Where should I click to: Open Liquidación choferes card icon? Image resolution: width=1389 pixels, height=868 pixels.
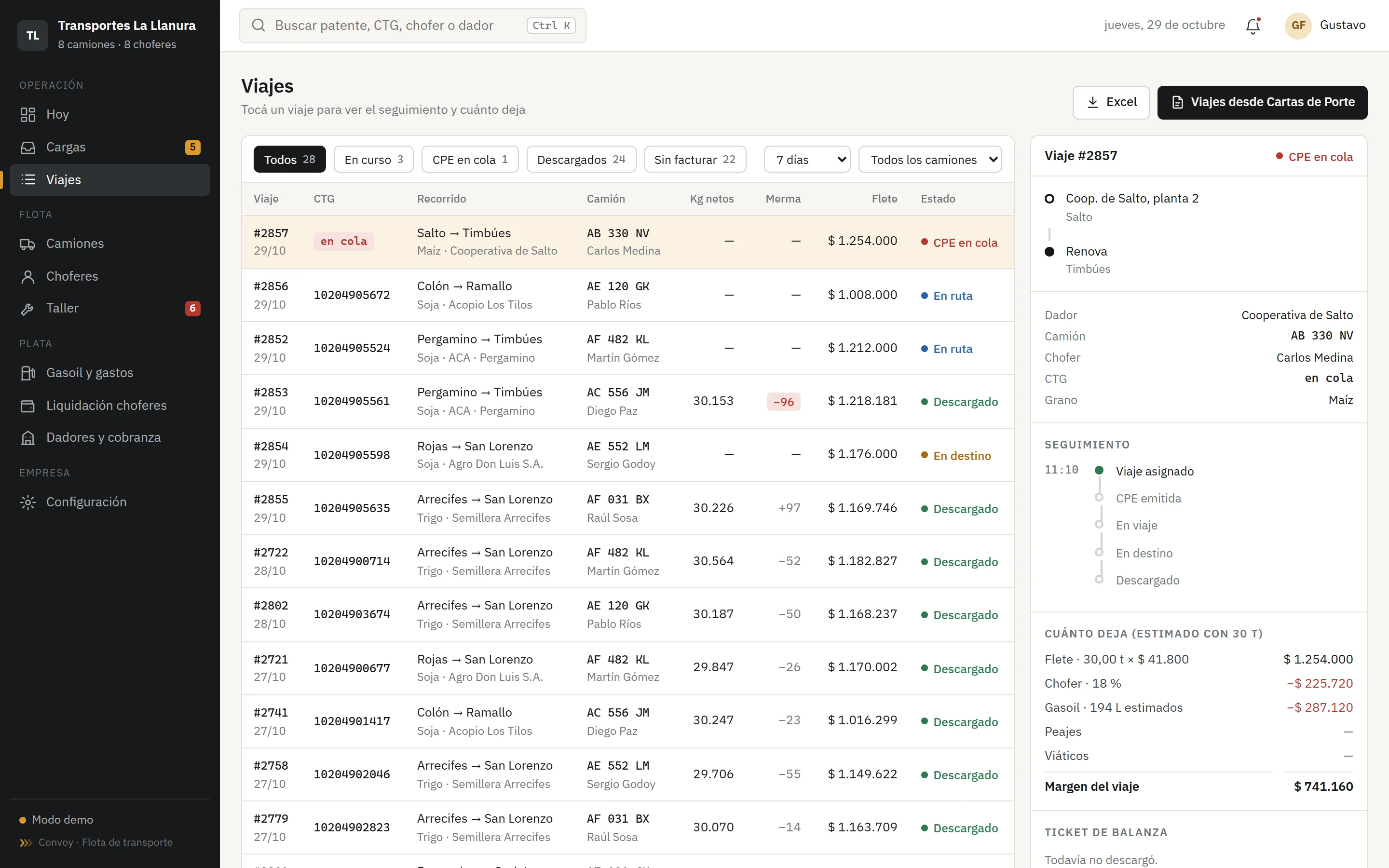[x=27, y=406]
